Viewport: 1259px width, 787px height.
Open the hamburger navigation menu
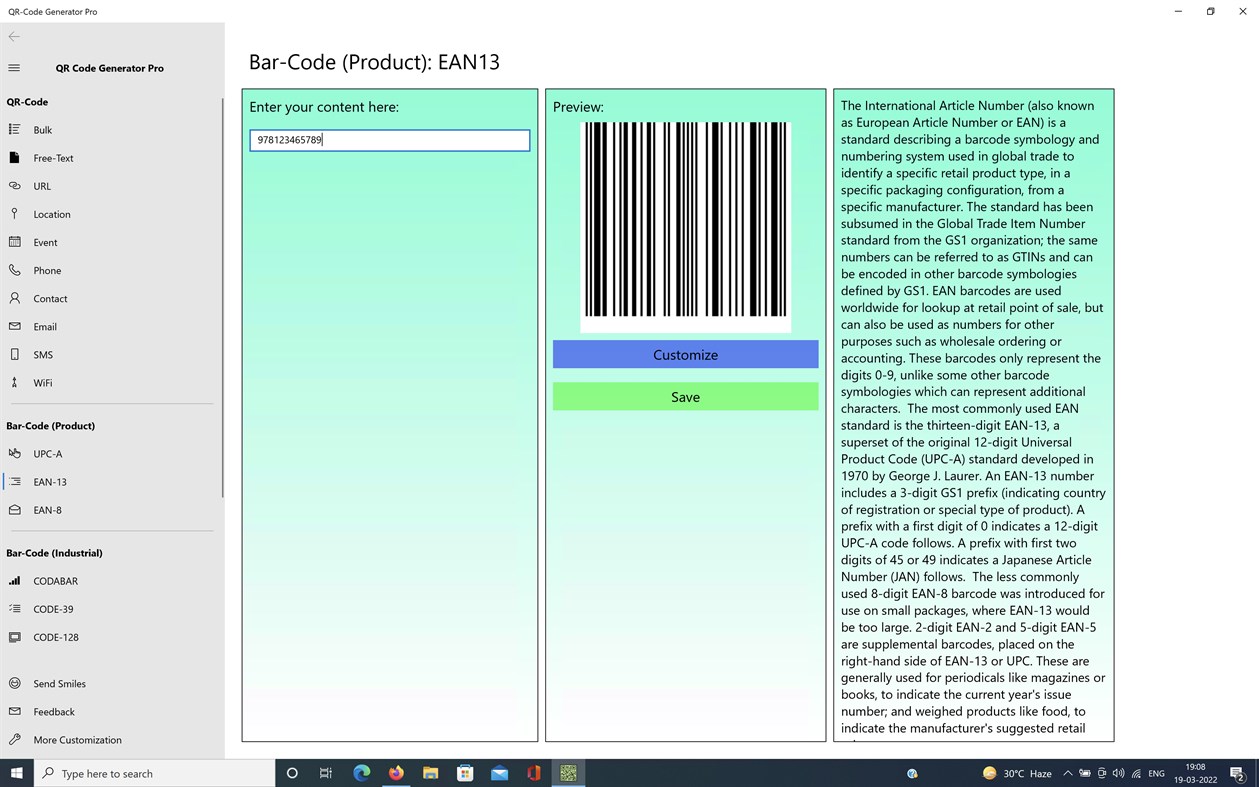(13, 68)
